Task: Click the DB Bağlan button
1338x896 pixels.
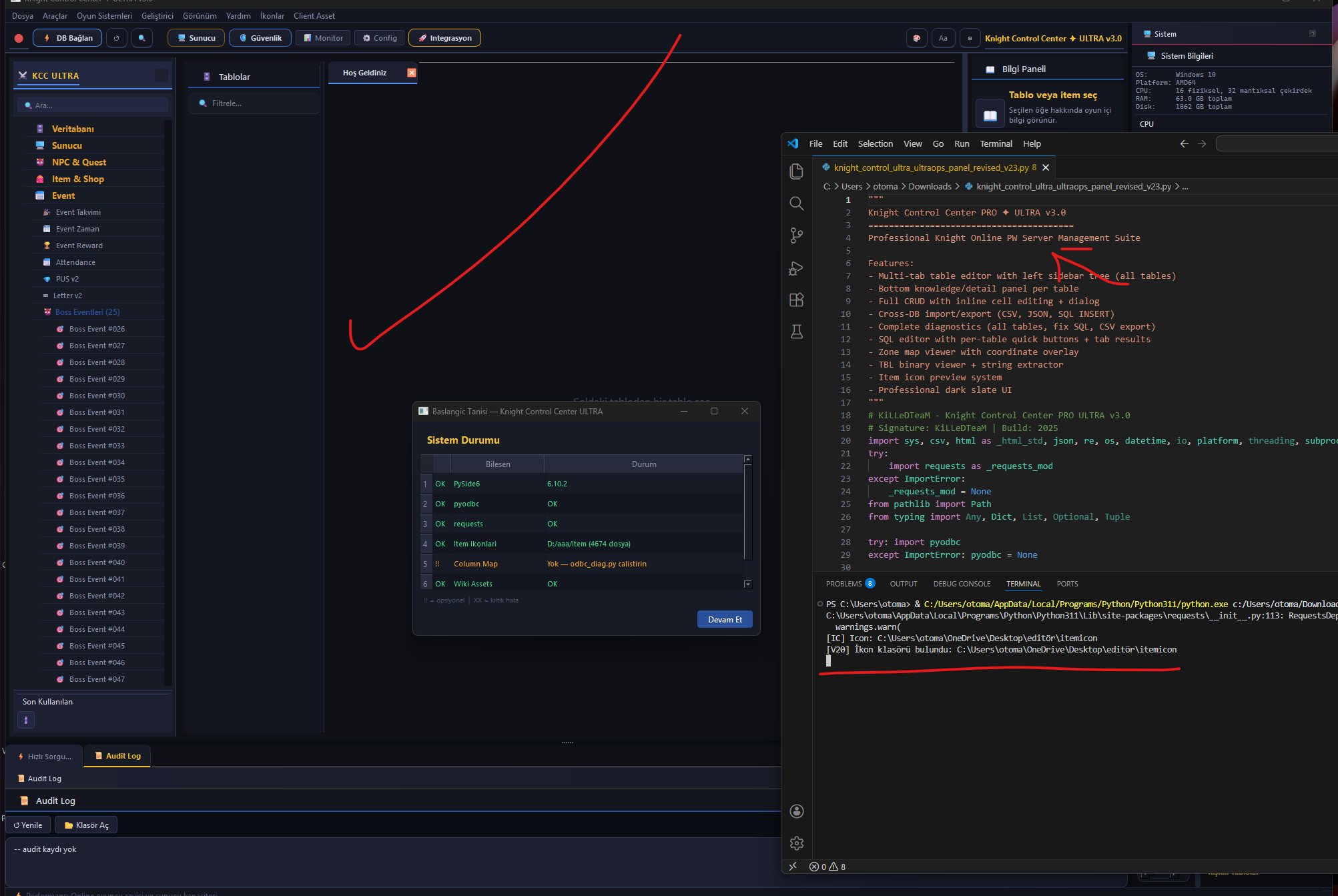Action: pos(67,38)
